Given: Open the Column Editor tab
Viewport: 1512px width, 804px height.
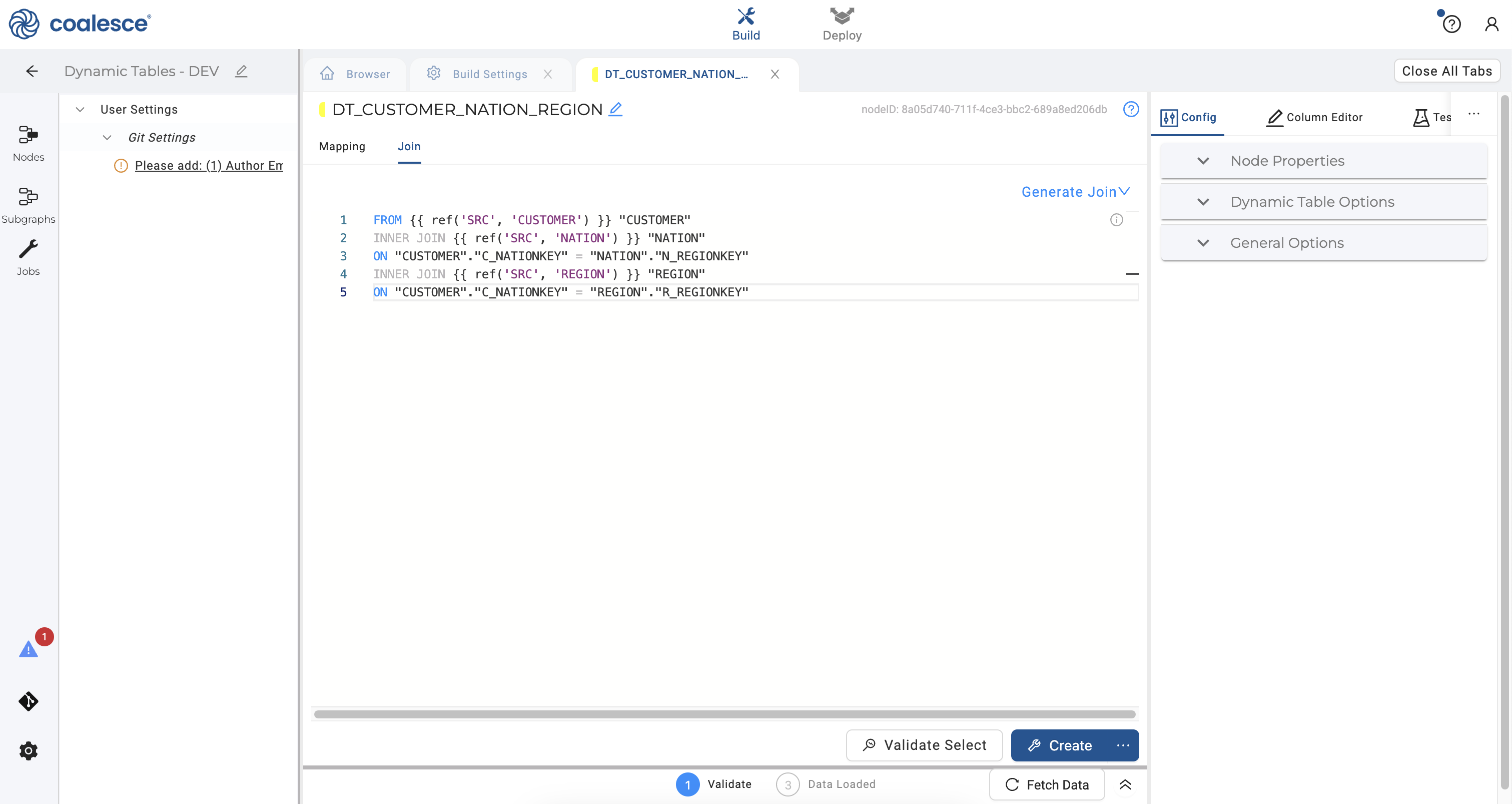Looking at the screenshot, I should [x=1314, y=118].
